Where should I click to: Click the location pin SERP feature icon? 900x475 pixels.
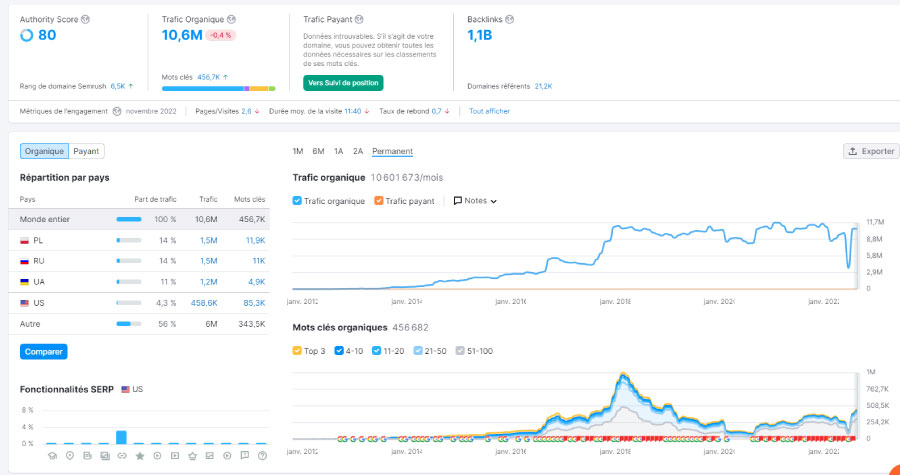[x=69, y=456]
